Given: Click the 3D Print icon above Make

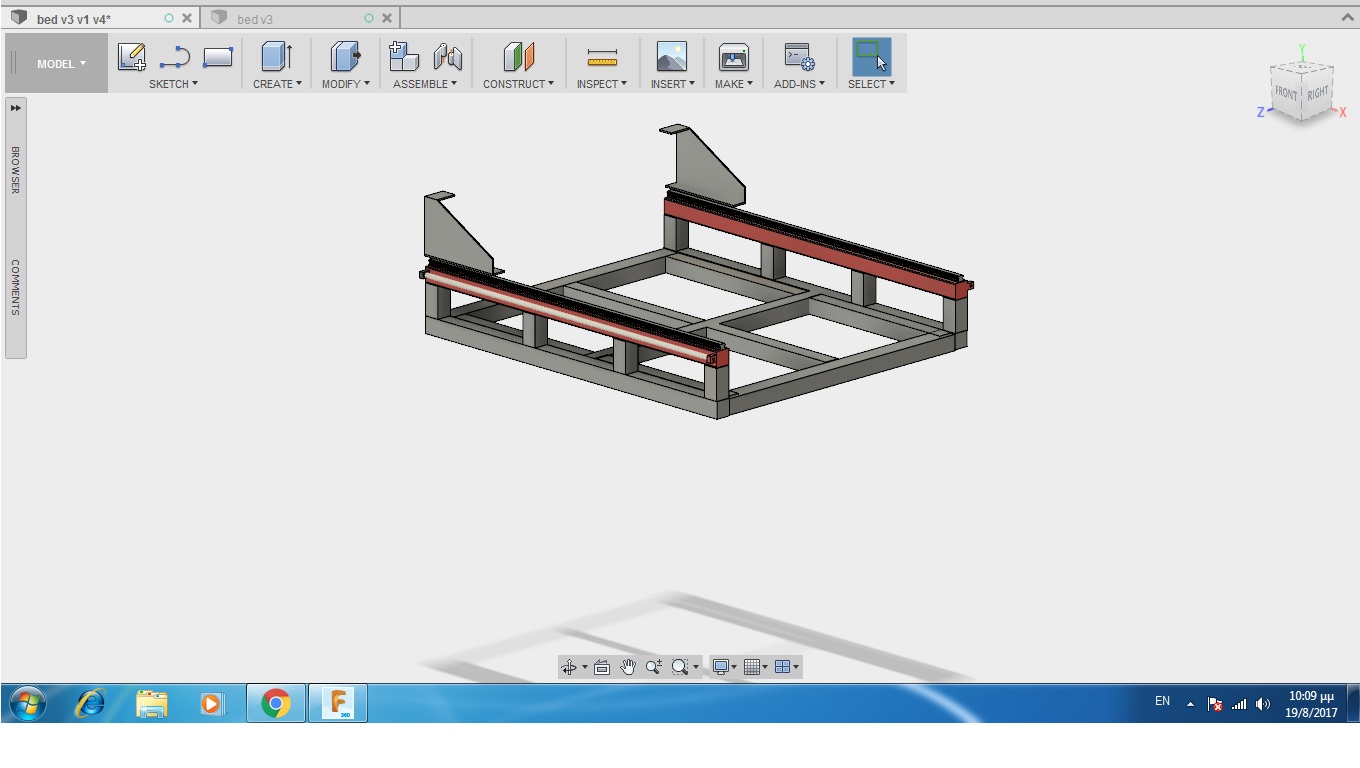Looking at the screenshot, I should click(x=733, y=57).
